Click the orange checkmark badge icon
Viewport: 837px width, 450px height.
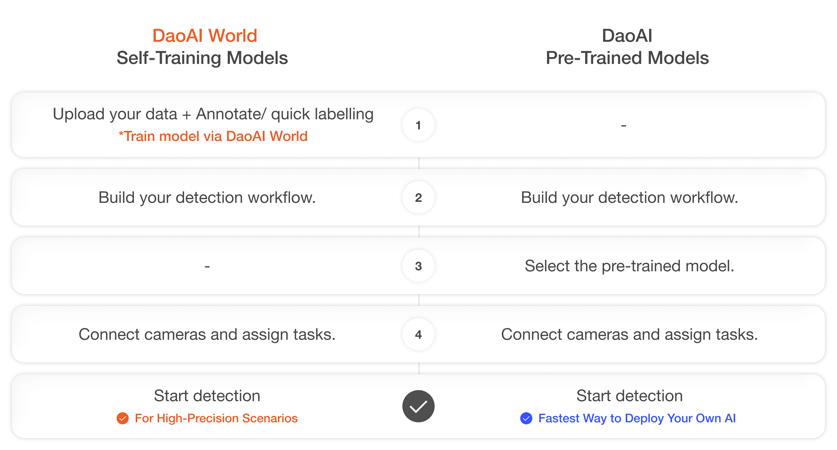[x=122, y=418]
